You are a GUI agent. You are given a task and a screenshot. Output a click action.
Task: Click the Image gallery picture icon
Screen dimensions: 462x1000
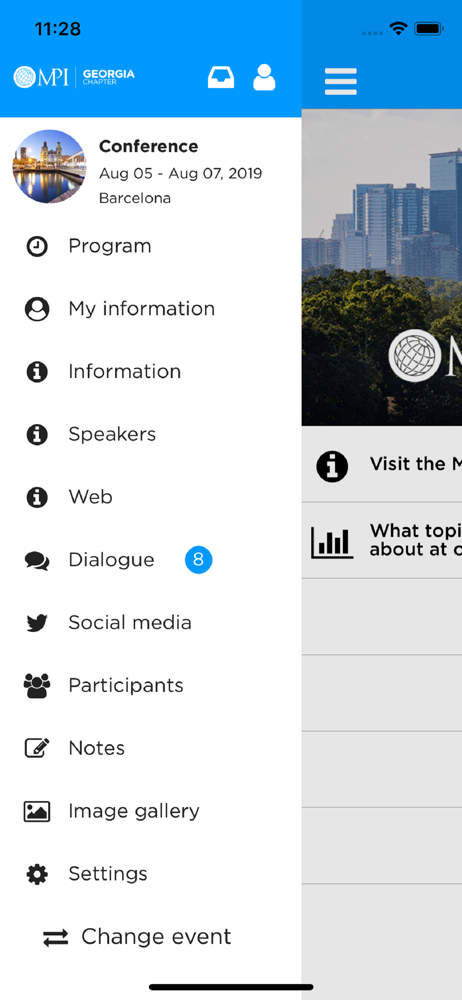point(37,811)
